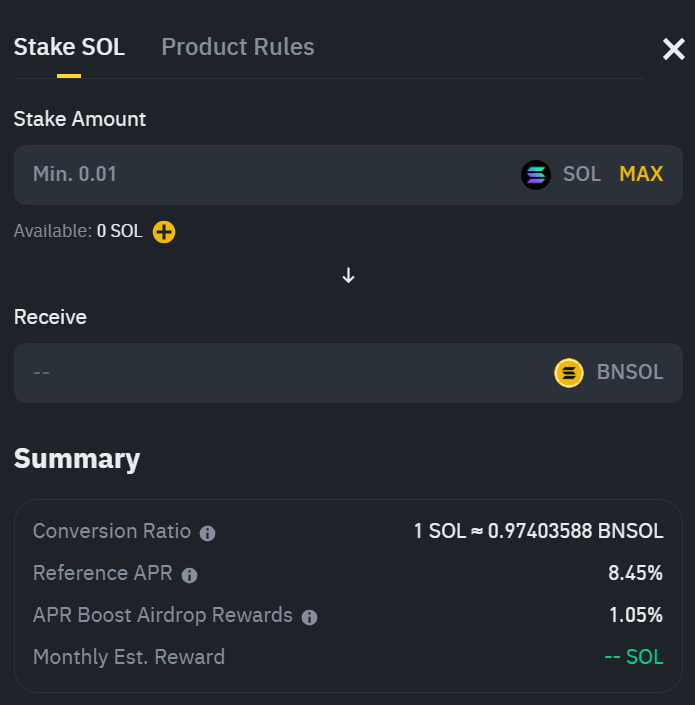Click the Conversion Ratio value text
The width and height of the screenshot is (695, 705).
538,531
